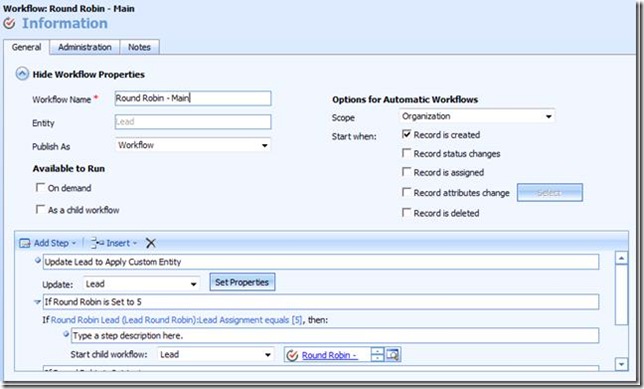Collapse the If Round Robin condition arrow
The width and height of the screenshot is (644, 389).
pyautogui.click(x=37, y=302)
